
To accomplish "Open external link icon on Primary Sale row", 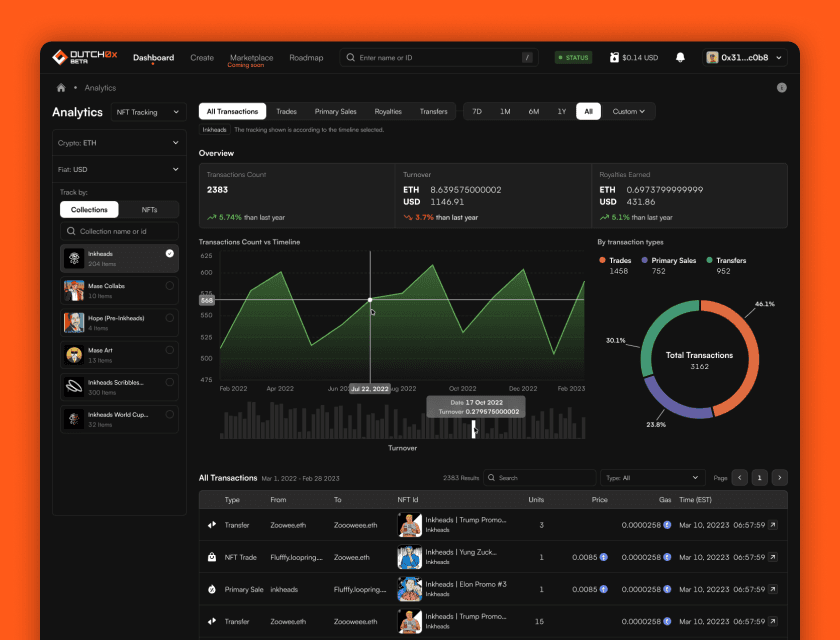I will (773, 589).
